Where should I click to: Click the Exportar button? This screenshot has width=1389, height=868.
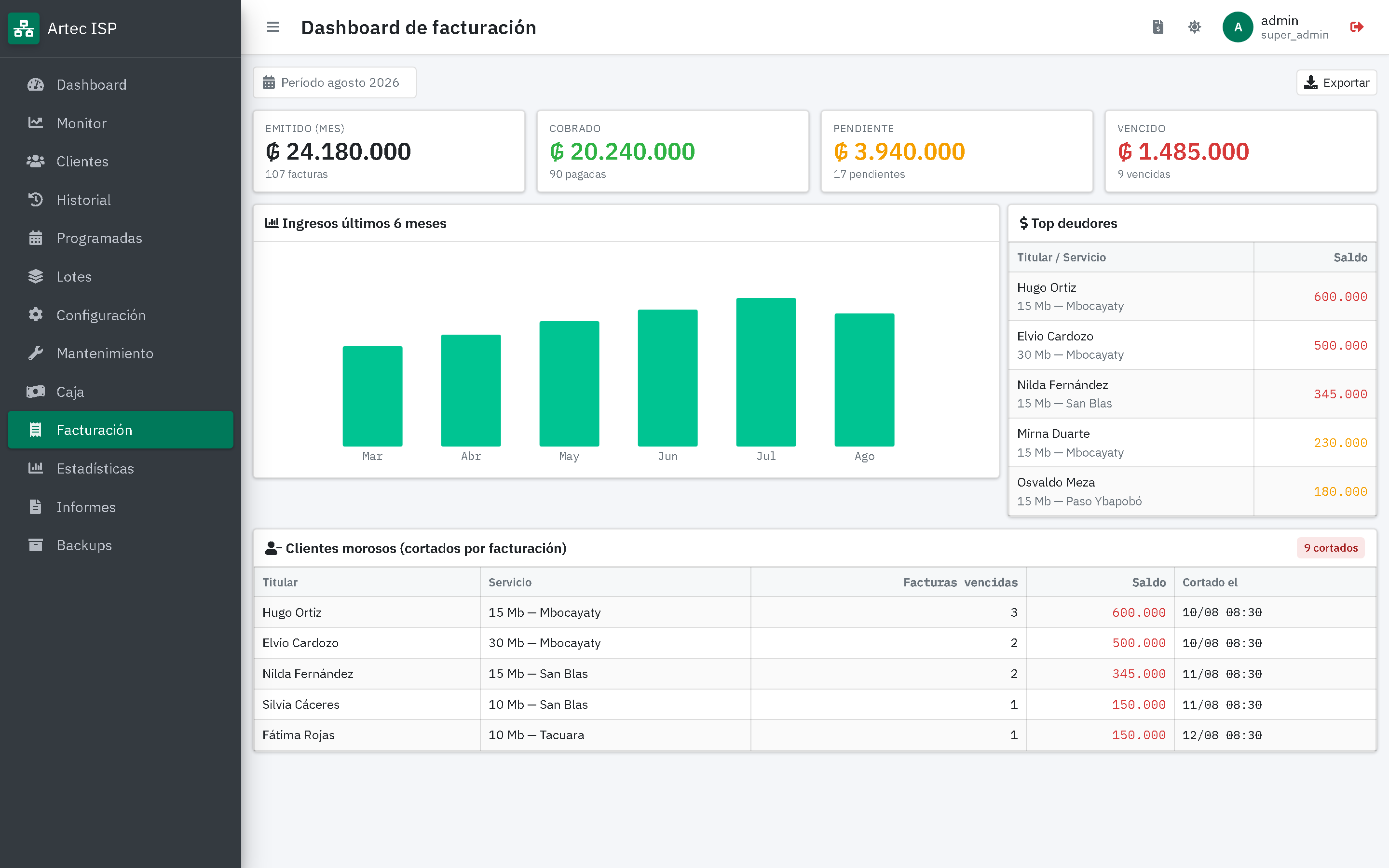pyautogui.click(x=1336, y=82)
